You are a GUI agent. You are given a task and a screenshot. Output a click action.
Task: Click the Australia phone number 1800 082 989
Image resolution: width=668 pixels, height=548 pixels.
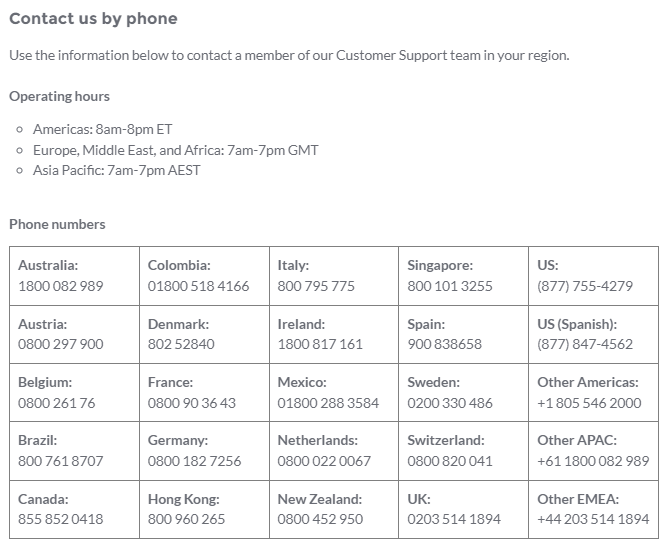[60, 286]
